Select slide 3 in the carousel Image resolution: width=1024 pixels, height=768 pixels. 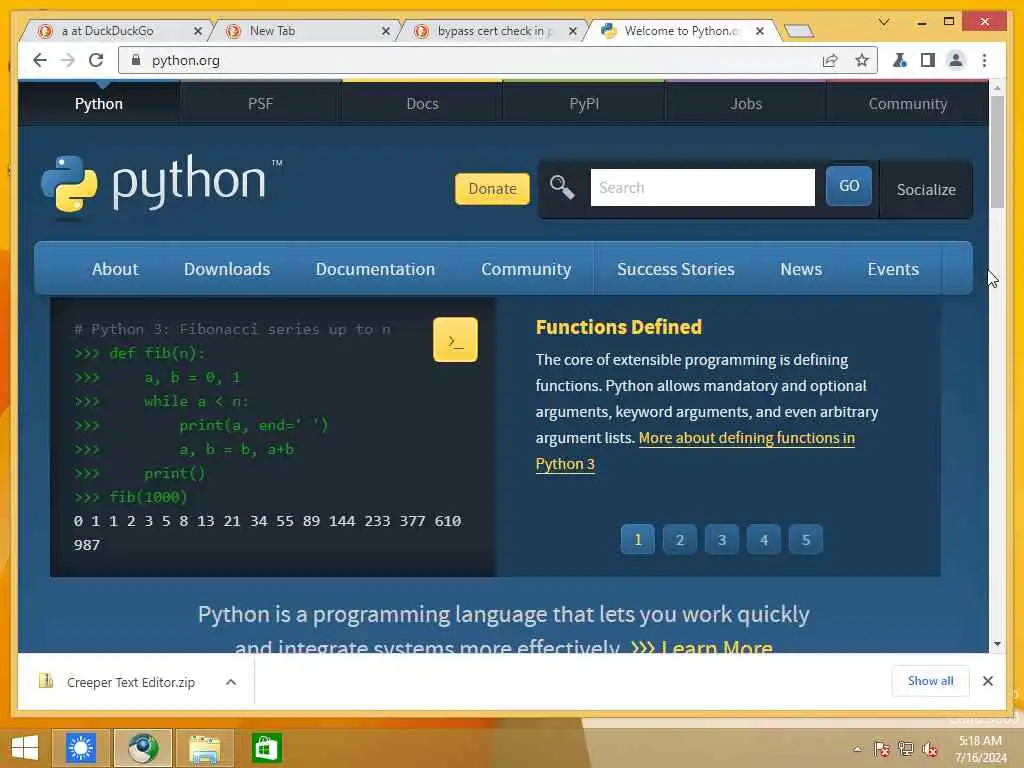[722, 540]
